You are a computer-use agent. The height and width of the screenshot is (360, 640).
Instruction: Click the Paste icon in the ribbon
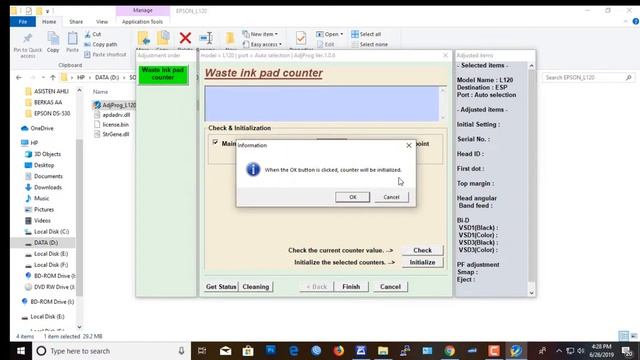[x=72, y=39]
